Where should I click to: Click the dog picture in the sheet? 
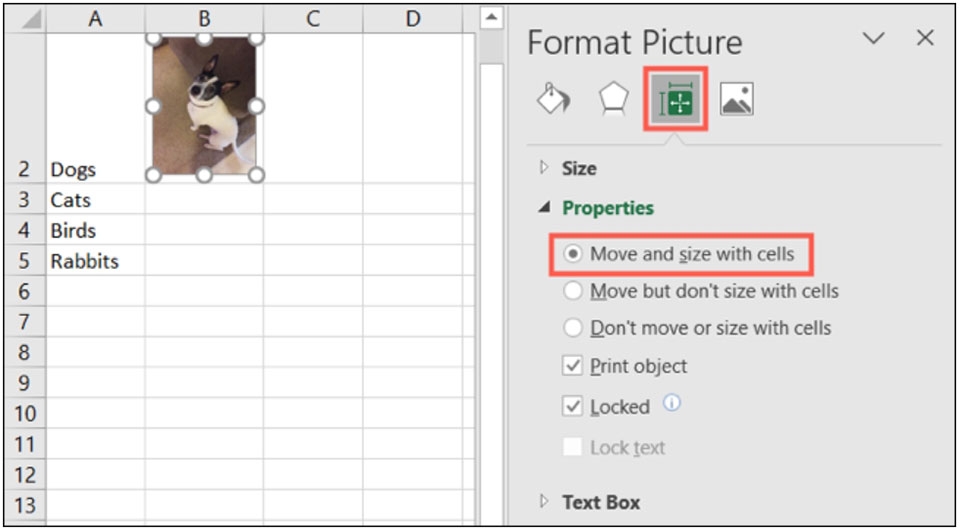point(204,105)
